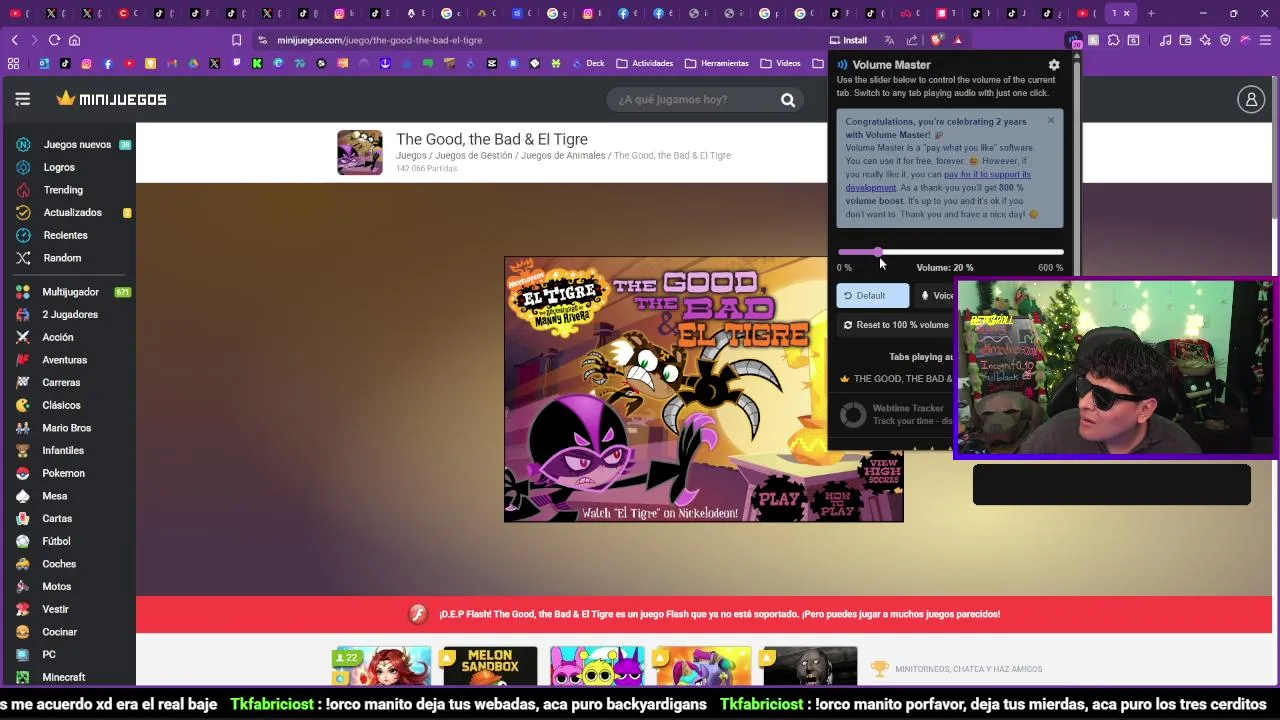Click the share page icon
Viewport: 1280px width, 720px height.
(x=912, y=40)
